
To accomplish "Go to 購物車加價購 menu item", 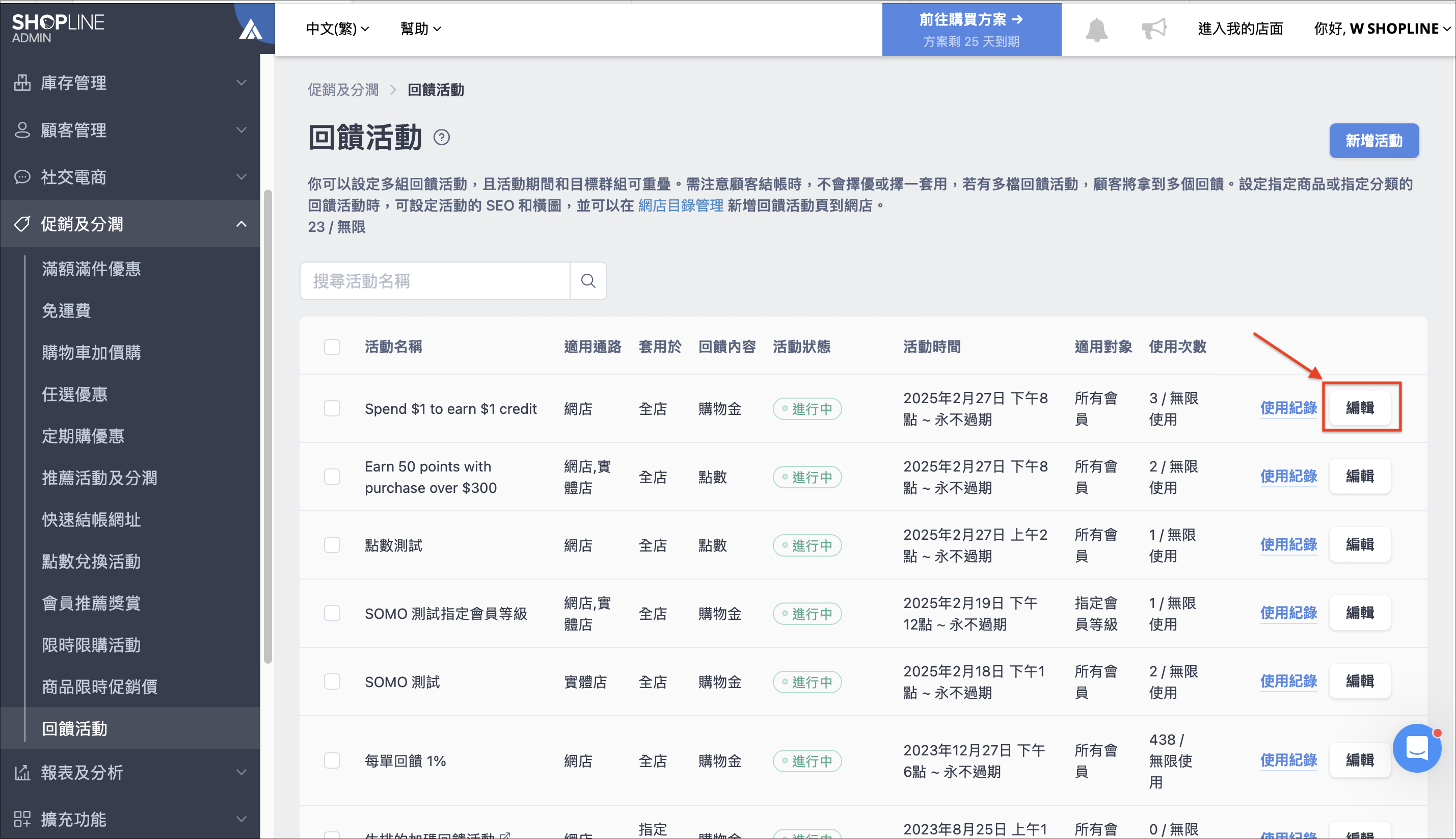I will coord(91,352).
